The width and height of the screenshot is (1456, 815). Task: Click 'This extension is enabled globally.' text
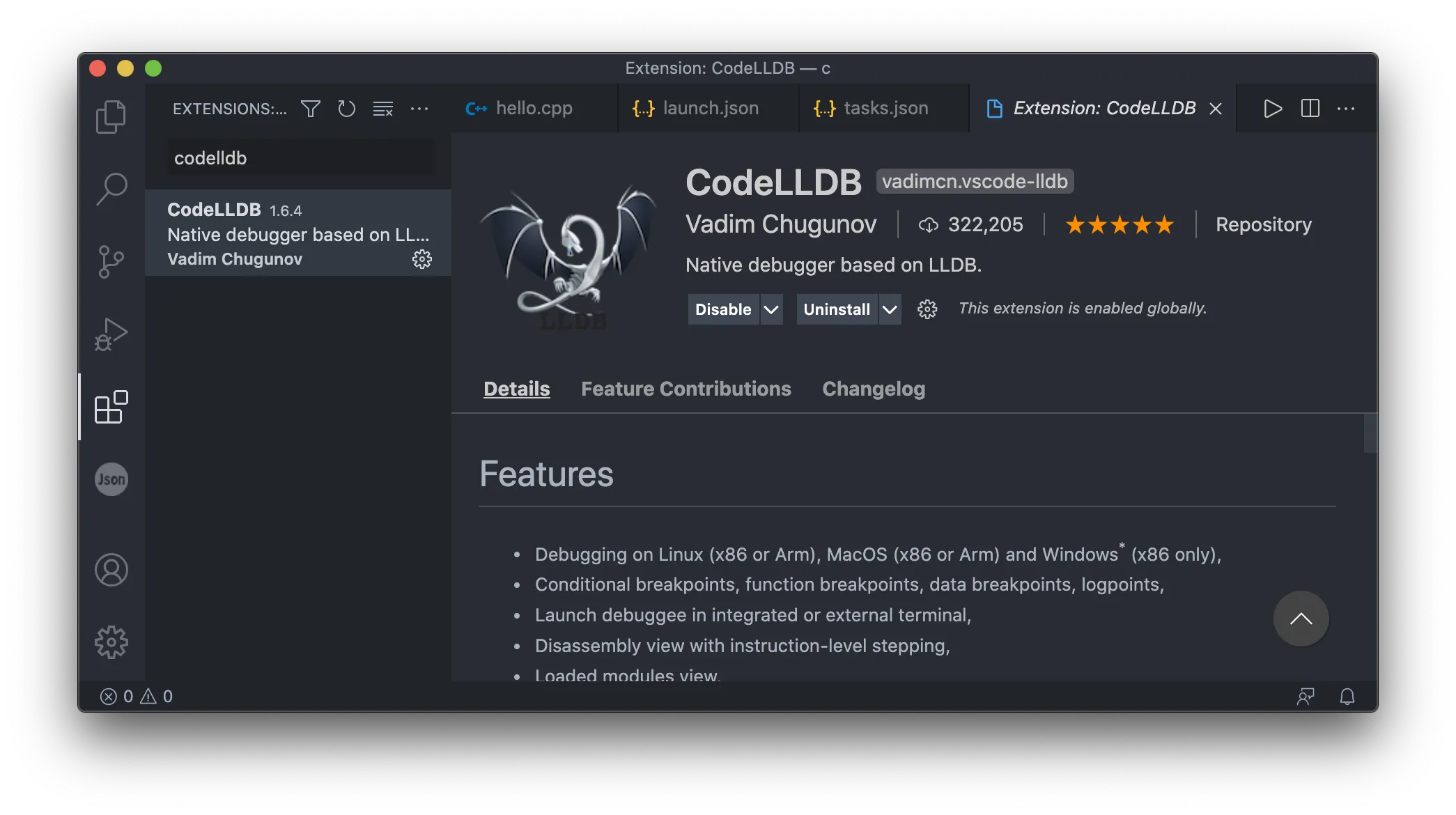point(1082,309)
